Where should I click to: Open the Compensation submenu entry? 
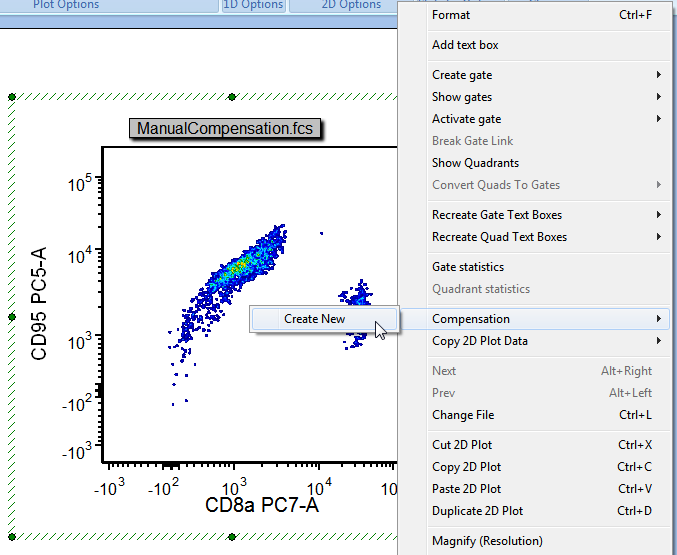click(x=470, y=319)
